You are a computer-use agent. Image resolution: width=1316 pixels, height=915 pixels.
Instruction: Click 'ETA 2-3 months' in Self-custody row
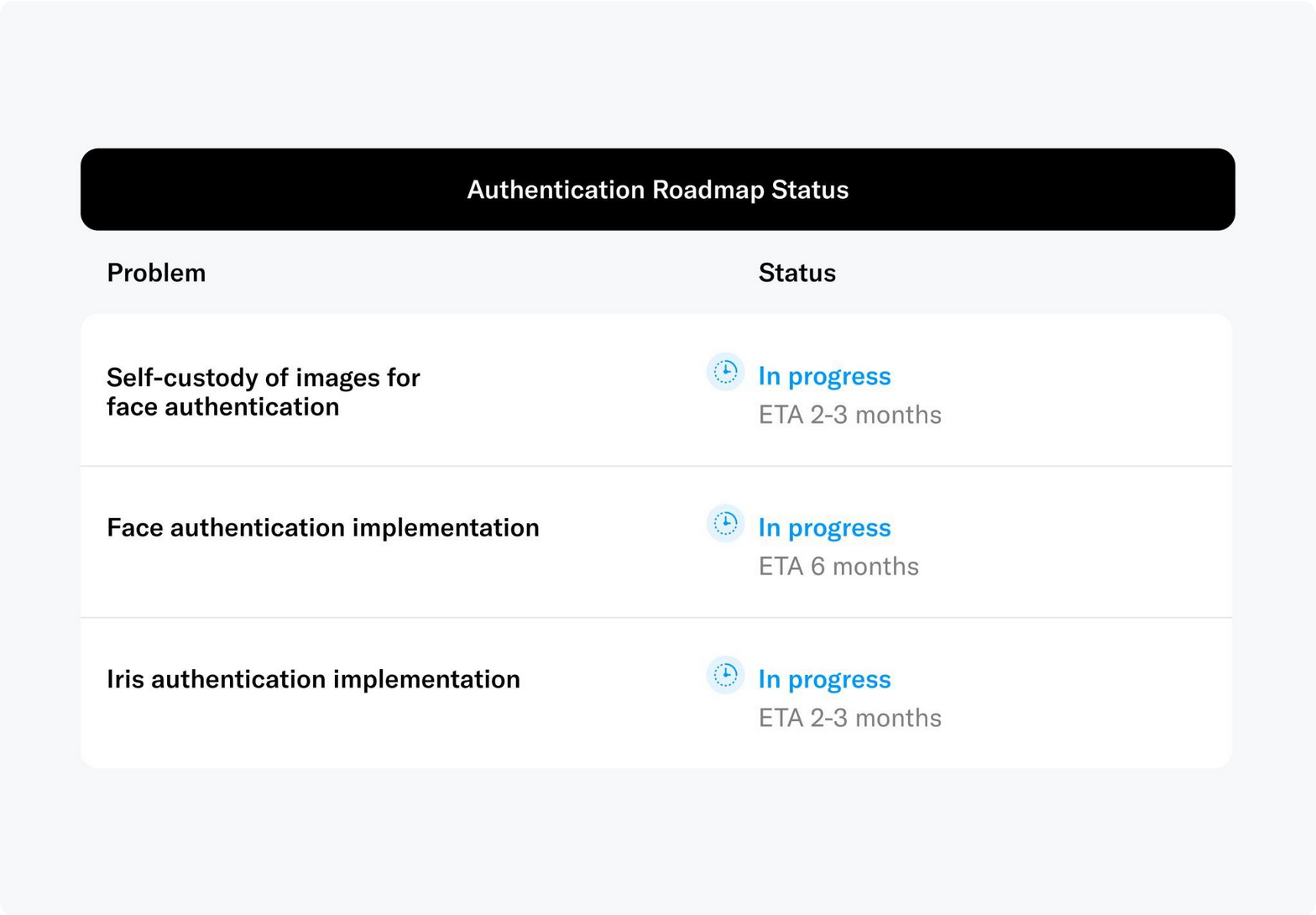tap(850, 415)
